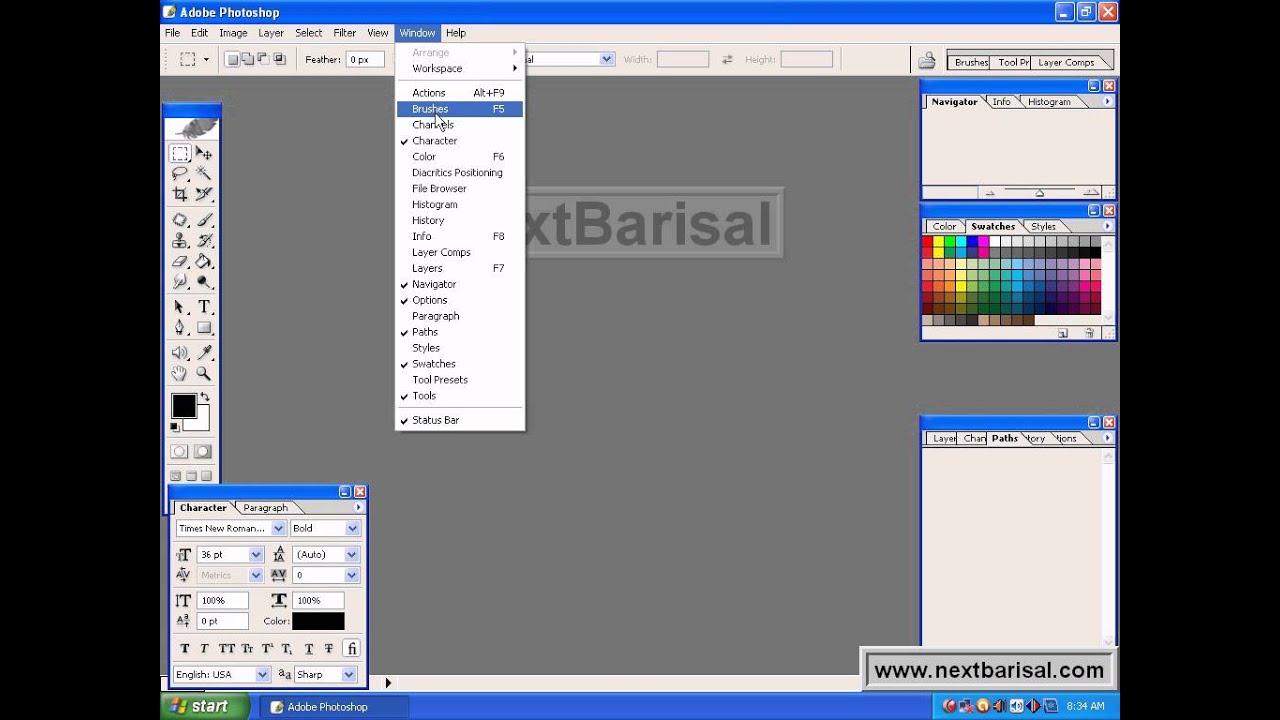Toggle Strikethrough text style

click(x=329, y=649)
